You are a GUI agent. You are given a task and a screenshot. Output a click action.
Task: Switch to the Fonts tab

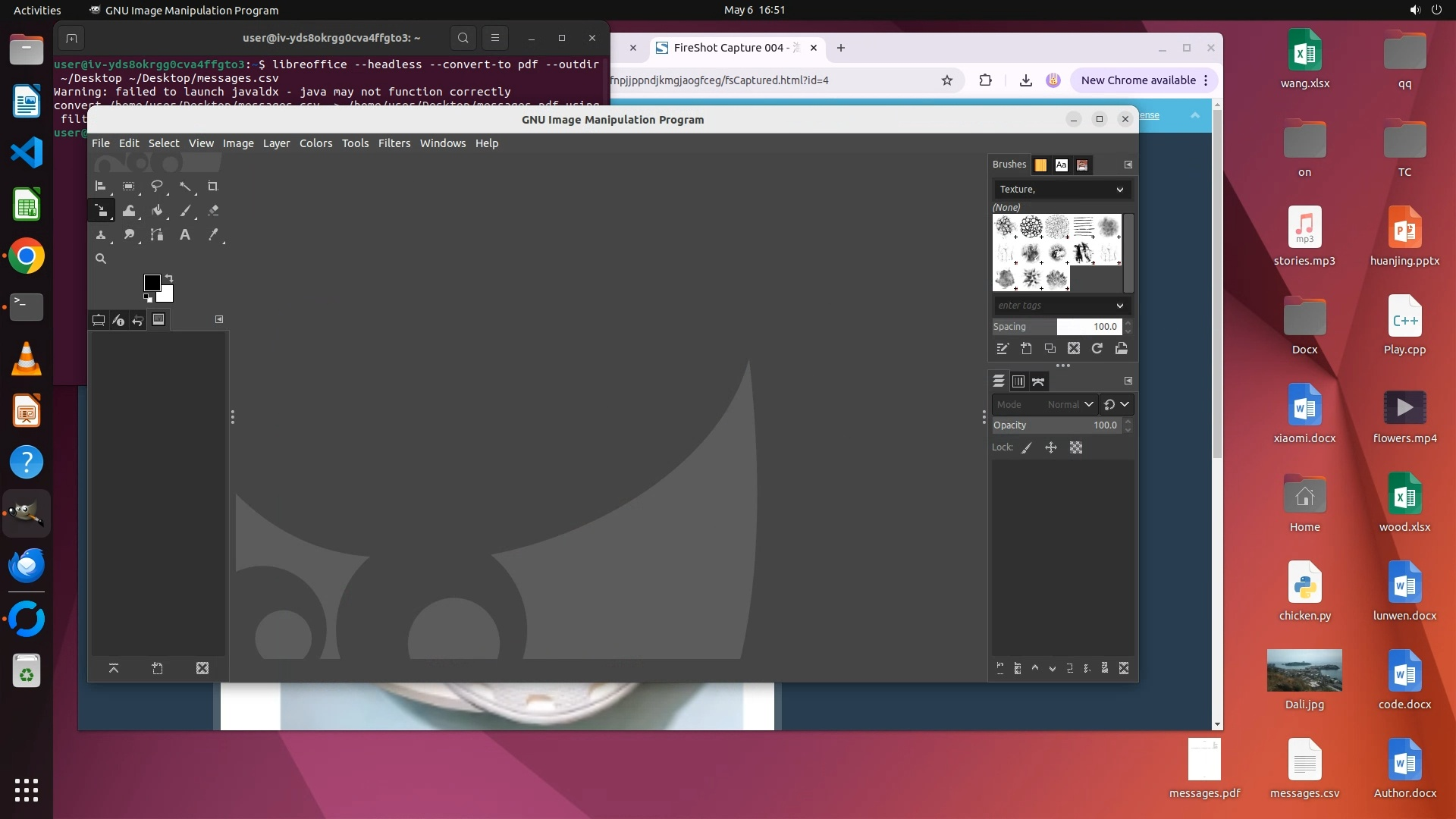click(1061, 165)
